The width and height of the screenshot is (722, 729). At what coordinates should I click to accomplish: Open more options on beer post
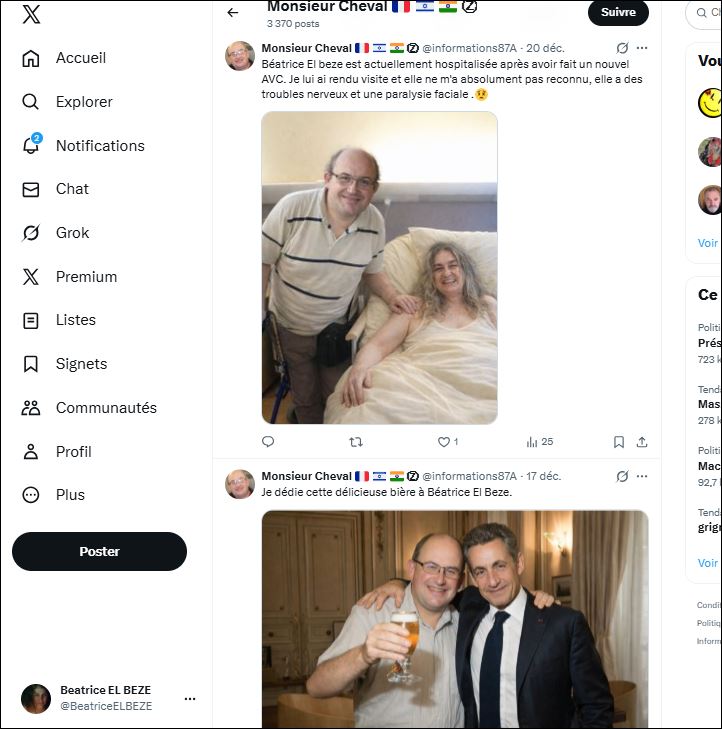click(642, 476)
